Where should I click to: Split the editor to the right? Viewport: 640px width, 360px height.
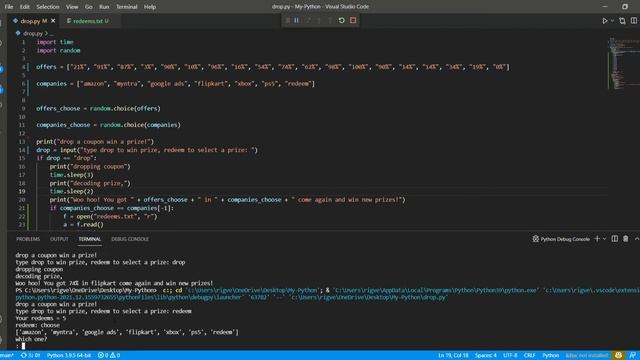click(x=633, y=21)
